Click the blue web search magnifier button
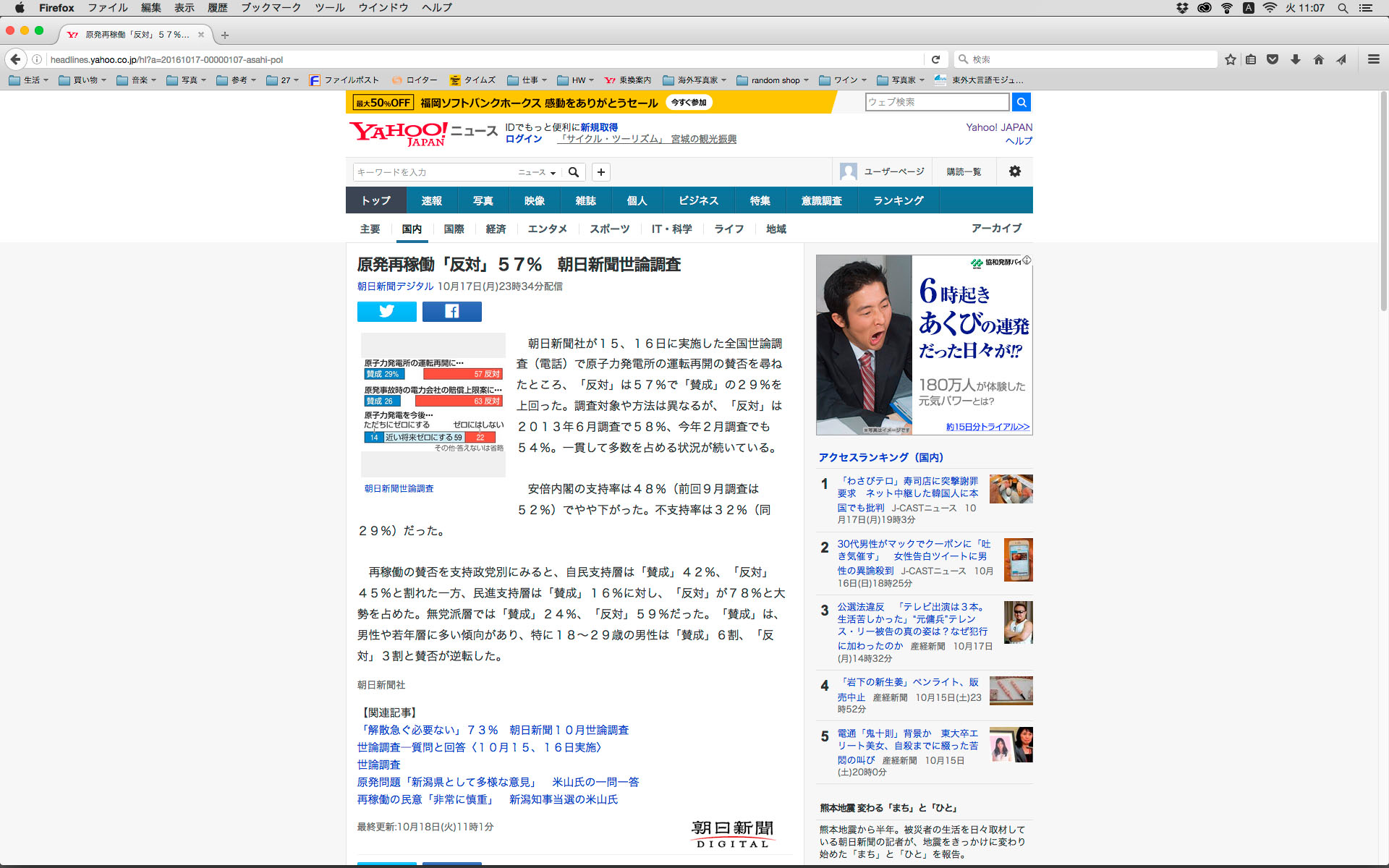Image resolution: width=1389 pixels, height=868 pixels. pos(1021,102)
